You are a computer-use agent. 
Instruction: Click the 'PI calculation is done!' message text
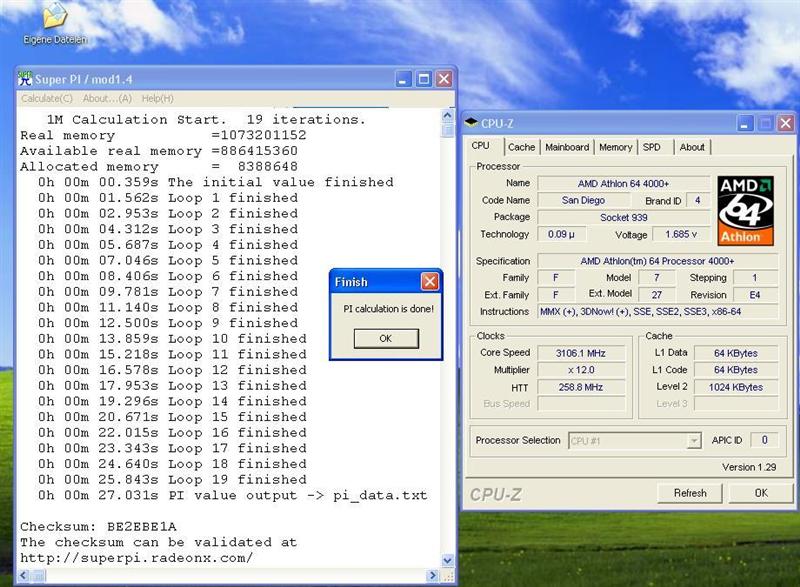(388, 309)
